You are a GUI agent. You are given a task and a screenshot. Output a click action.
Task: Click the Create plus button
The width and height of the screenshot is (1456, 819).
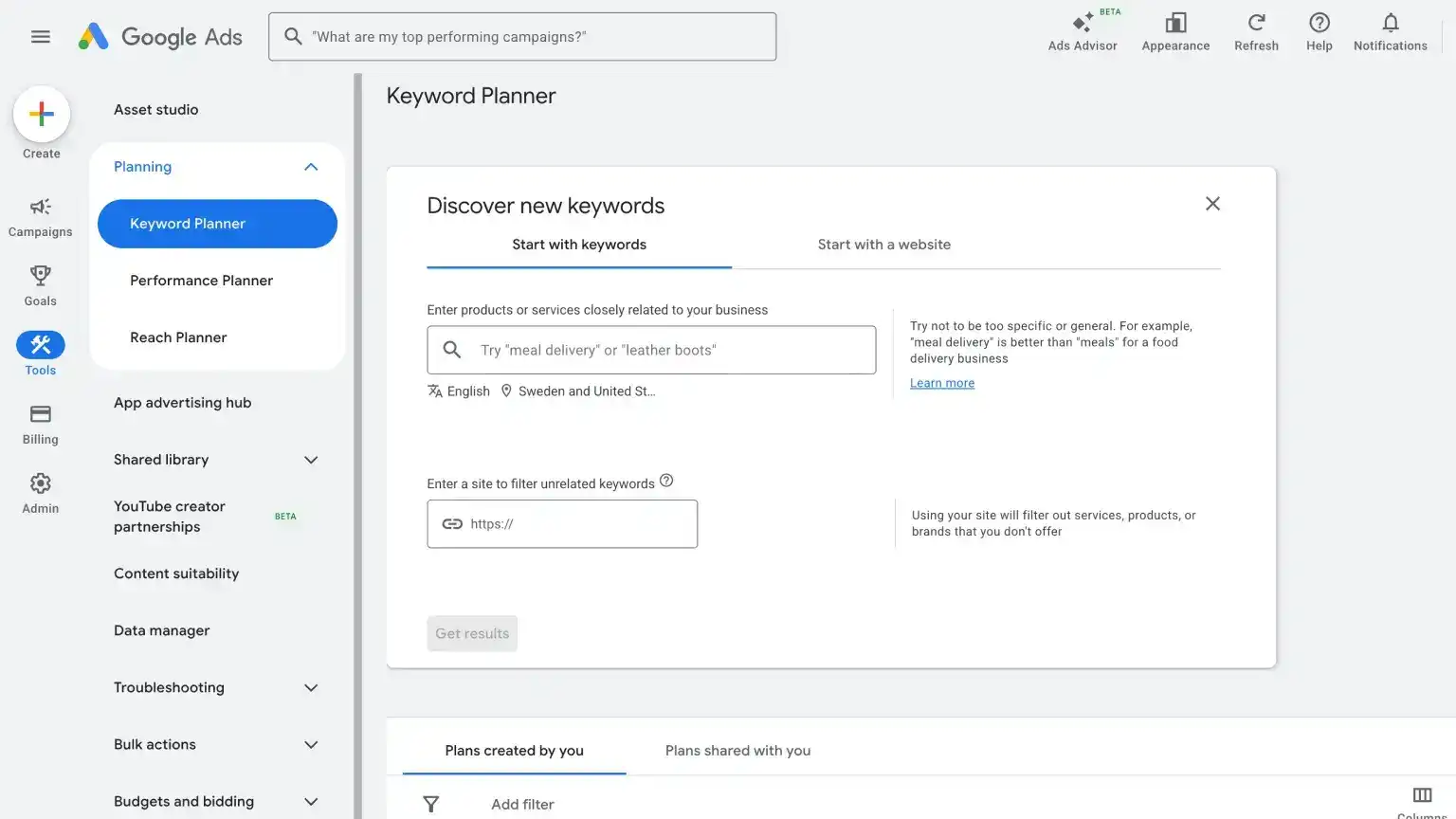point(42,114)
